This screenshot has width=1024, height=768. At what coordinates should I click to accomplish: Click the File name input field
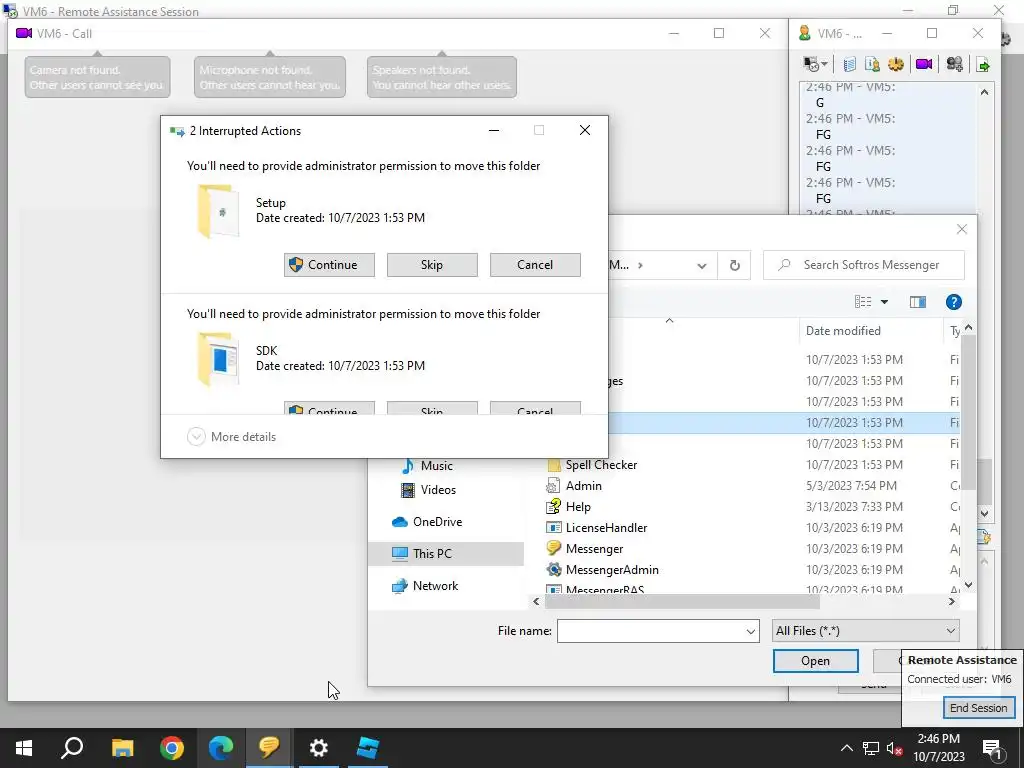(650, 631)
